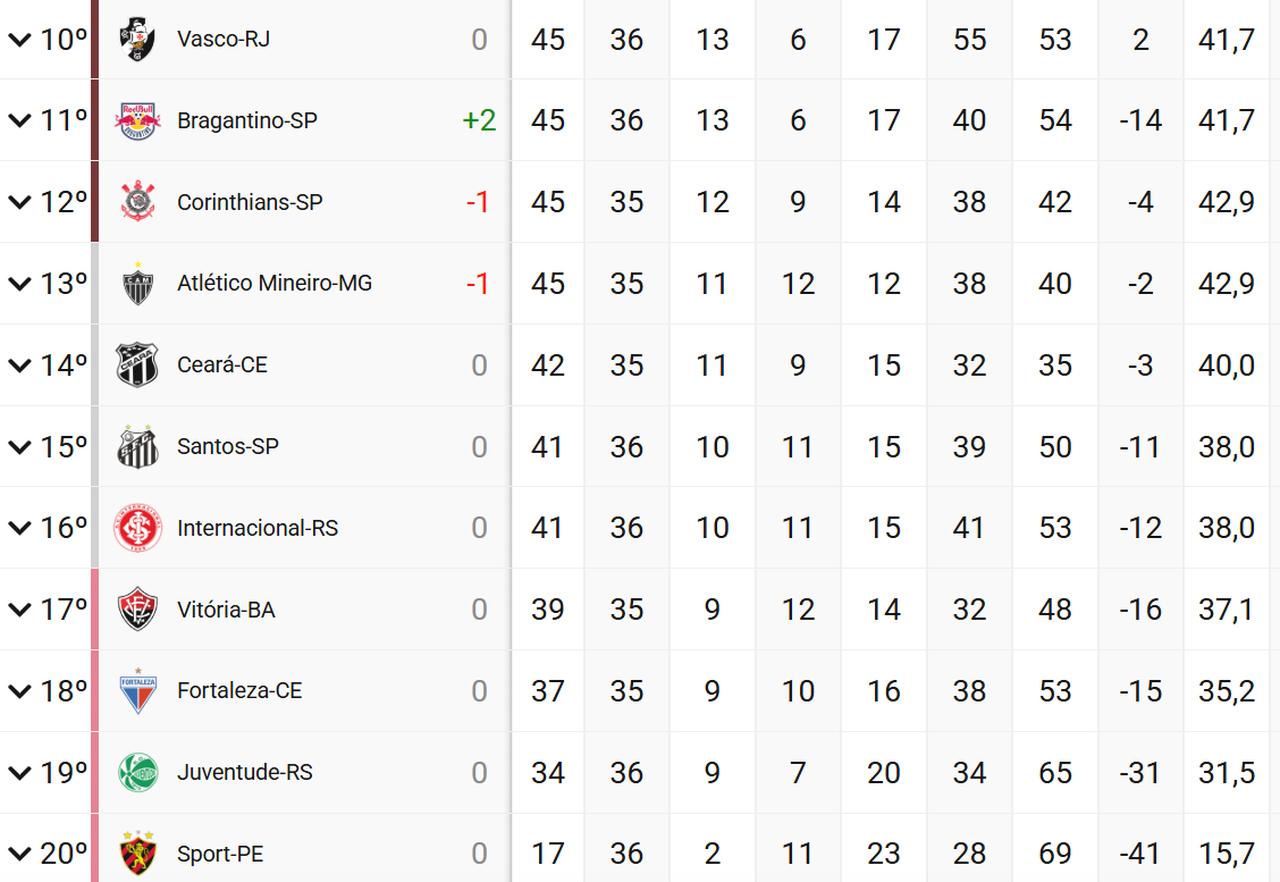Click the Vasco-RJ club crest
1280x882 pixels.
[x=137, y=40]
